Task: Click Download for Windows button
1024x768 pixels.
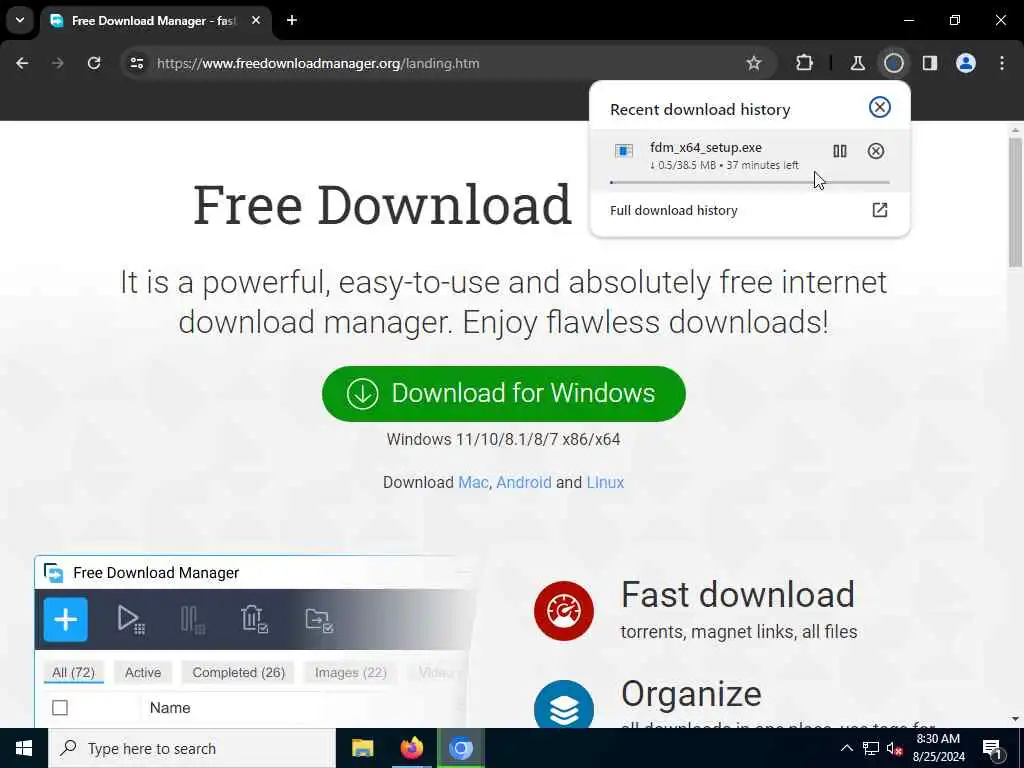Action: coord(504,394)
